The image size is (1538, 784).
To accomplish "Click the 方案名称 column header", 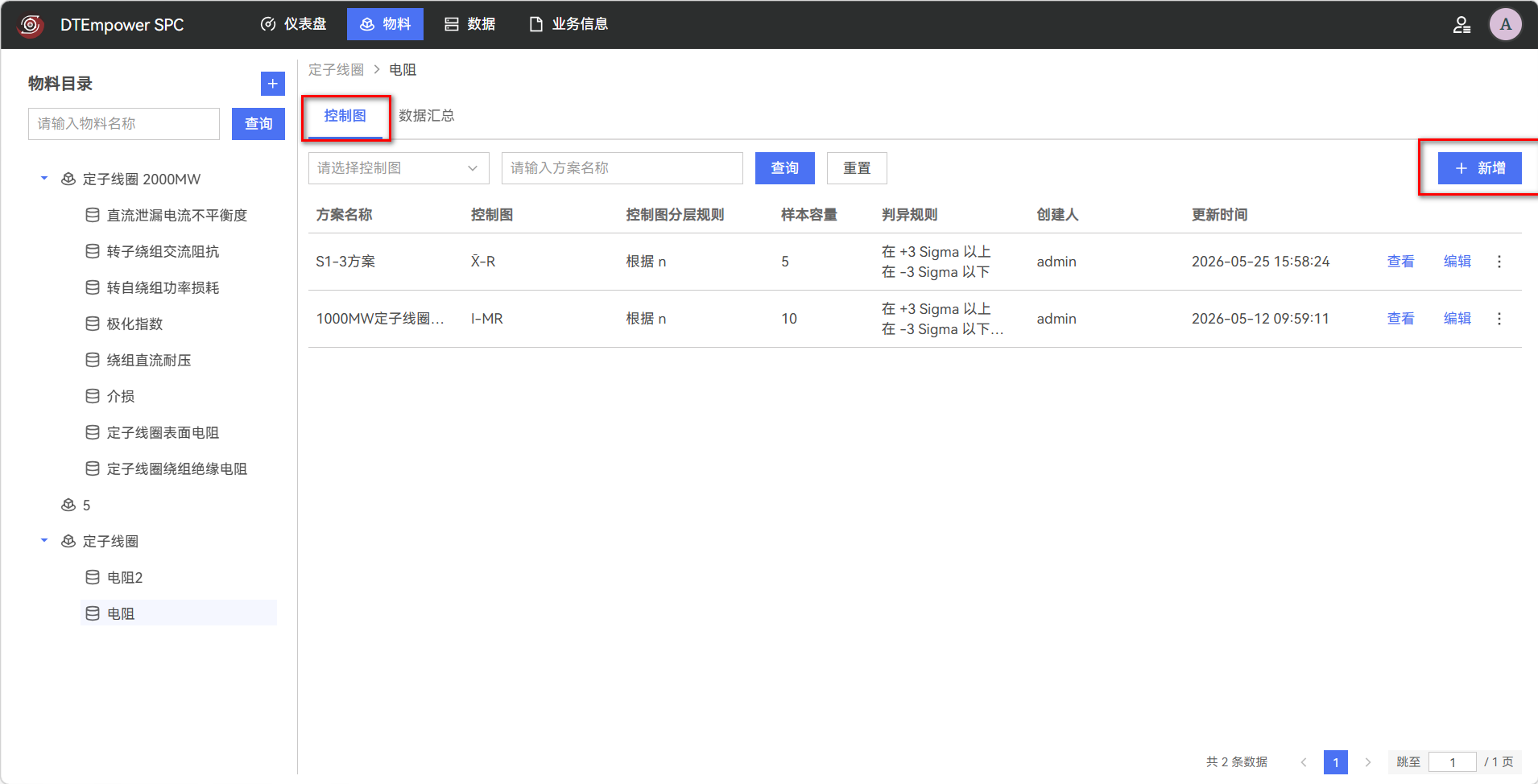I will click(344, 215).
